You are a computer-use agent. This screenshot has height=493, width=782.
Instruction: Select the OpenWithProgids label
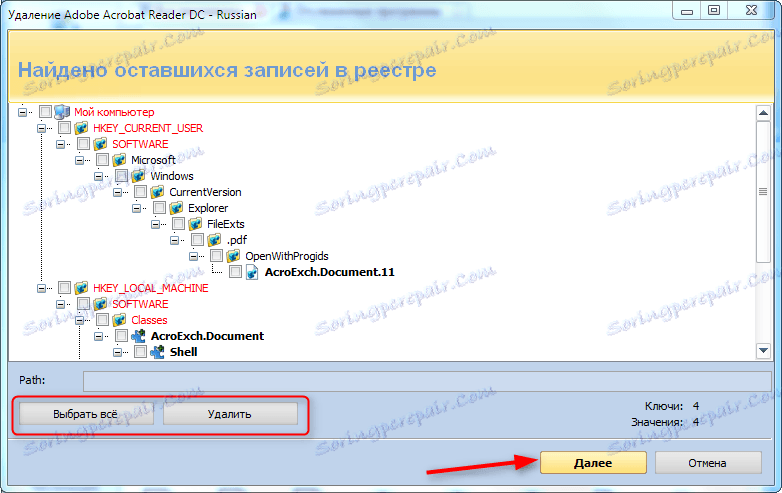click(287, 256)
